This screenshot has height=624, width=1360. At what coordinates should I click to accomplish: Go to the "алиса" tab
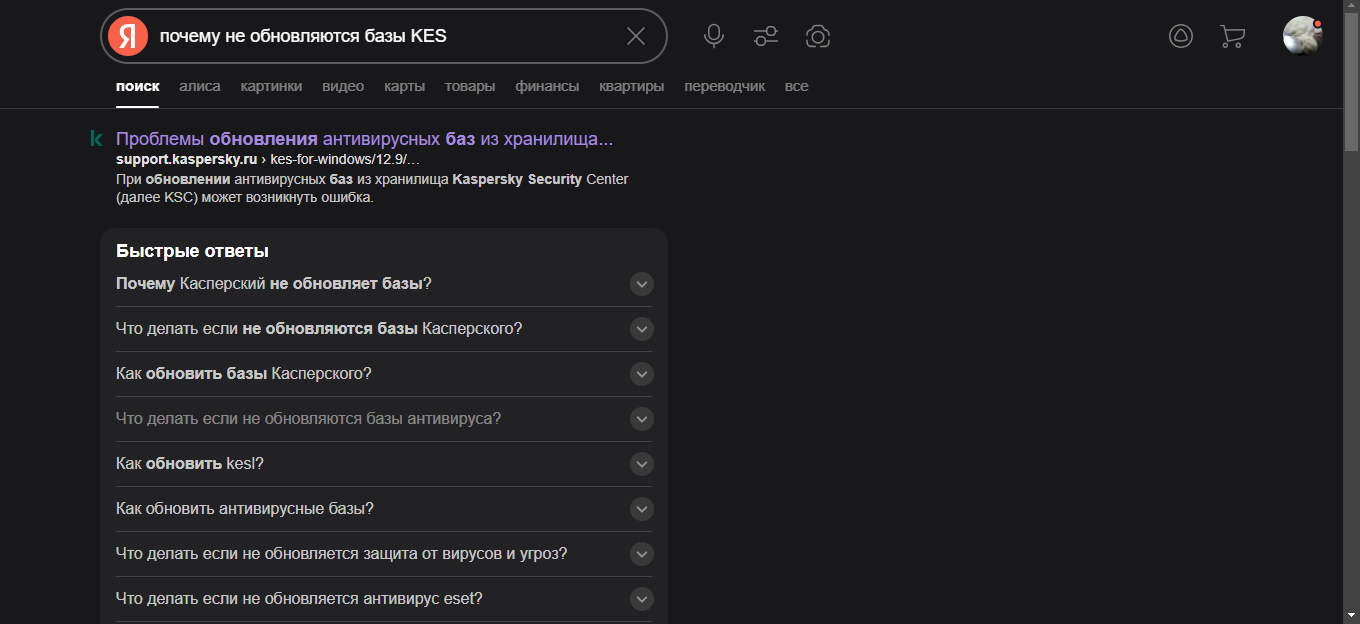pos(200,86)
